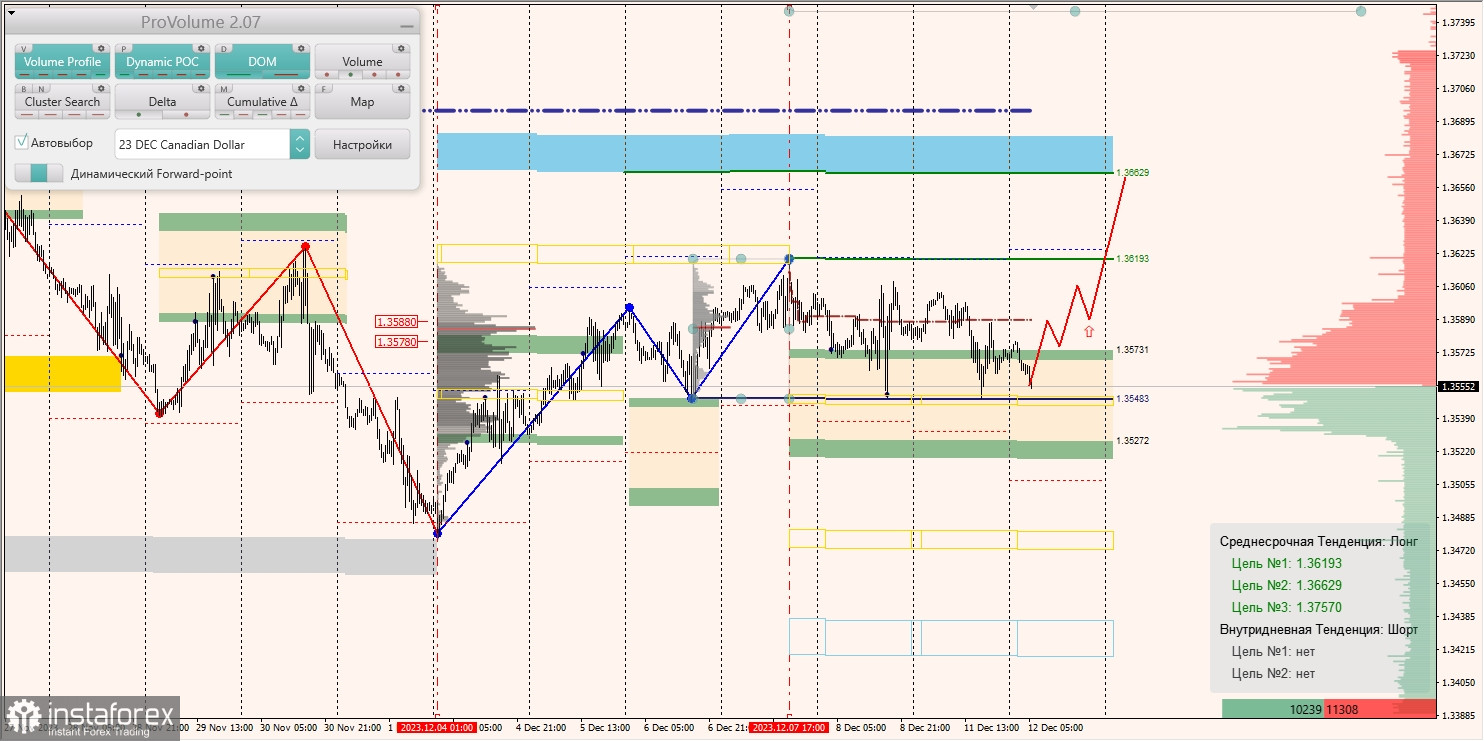This screenshot has height=741, width=1484.
Task: Click the green 10239 volume bar
Action: 1273,708
